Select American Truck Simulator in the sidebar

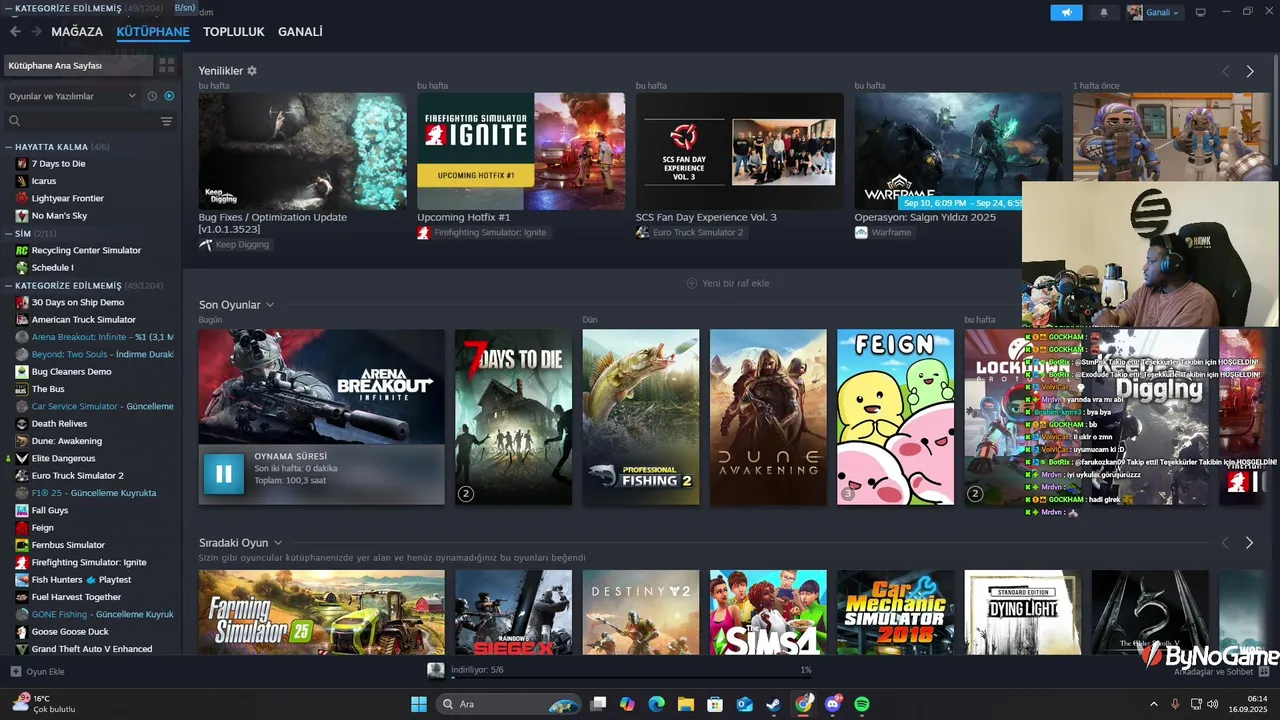point(83,319)
